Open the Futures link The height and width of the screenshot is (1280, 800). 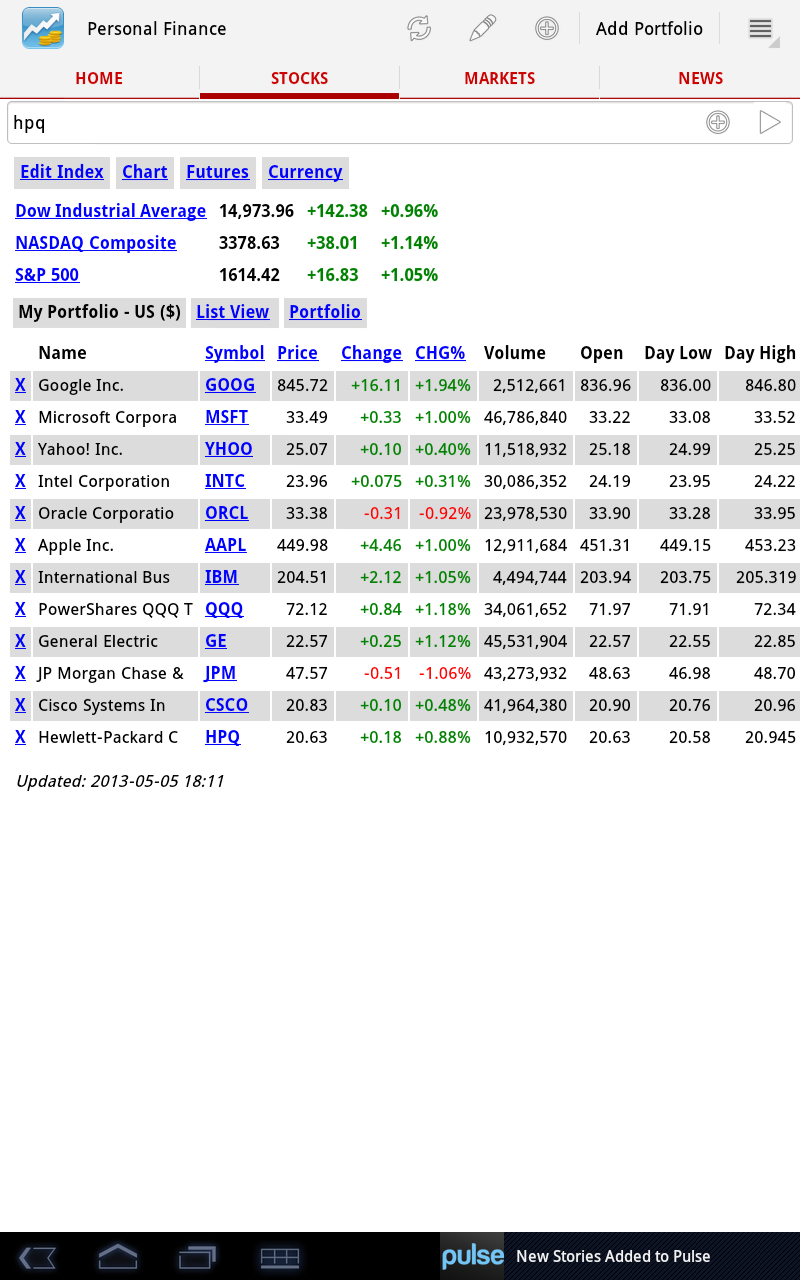217,172
